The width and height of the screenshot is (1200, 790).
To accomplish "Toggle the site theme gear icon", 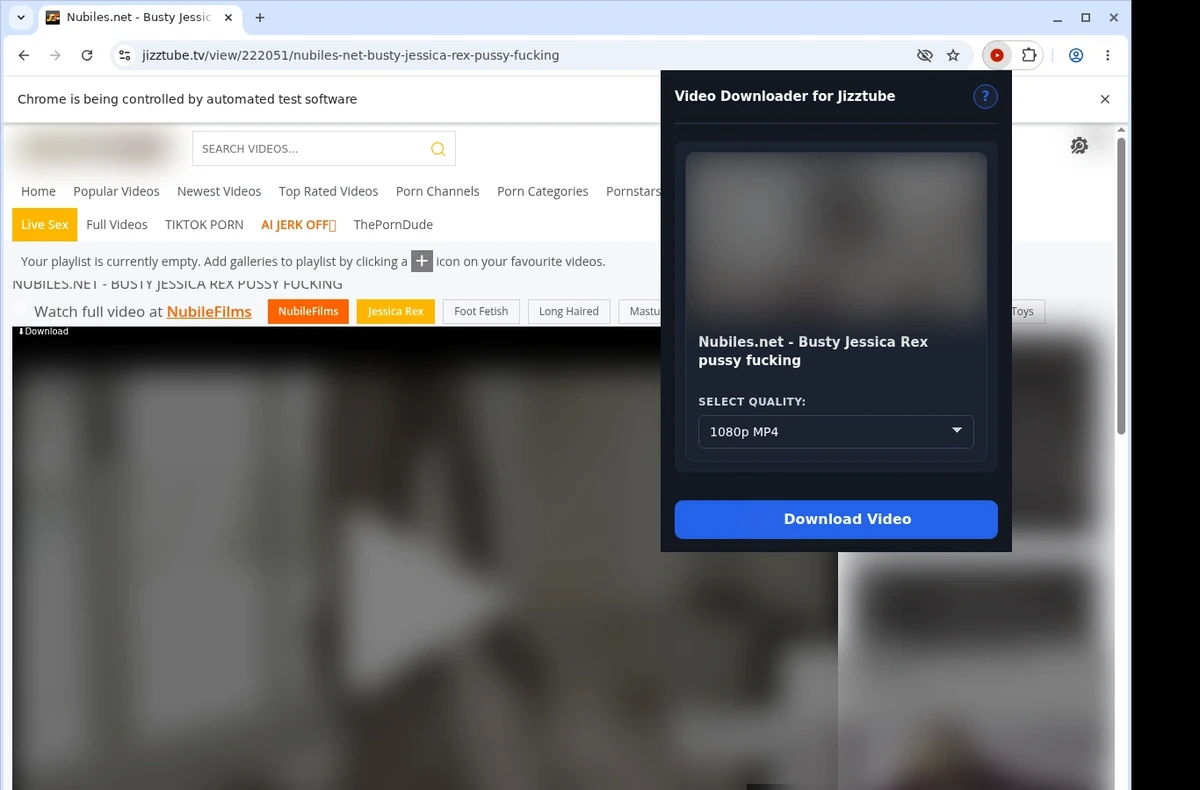I will click(1079, 146).
